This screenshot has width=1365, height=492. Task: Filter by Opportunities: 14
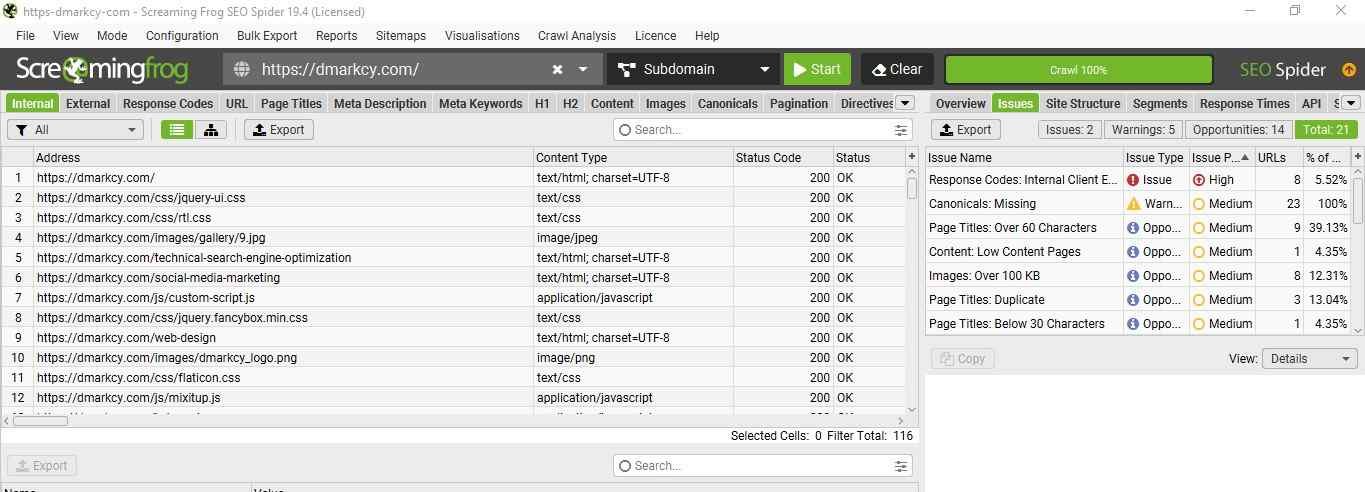pyautogui.click(x=1238, y=129)
